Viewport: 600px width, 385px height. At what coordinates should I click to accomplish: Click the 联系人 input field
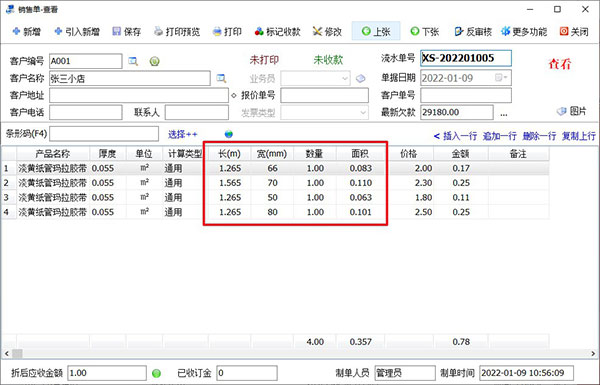point(197,113)
